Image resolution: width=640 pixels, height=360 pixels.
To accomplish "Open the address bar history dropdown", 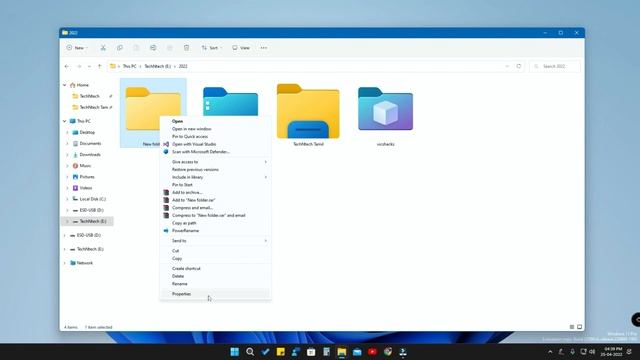I will (507, 66).
